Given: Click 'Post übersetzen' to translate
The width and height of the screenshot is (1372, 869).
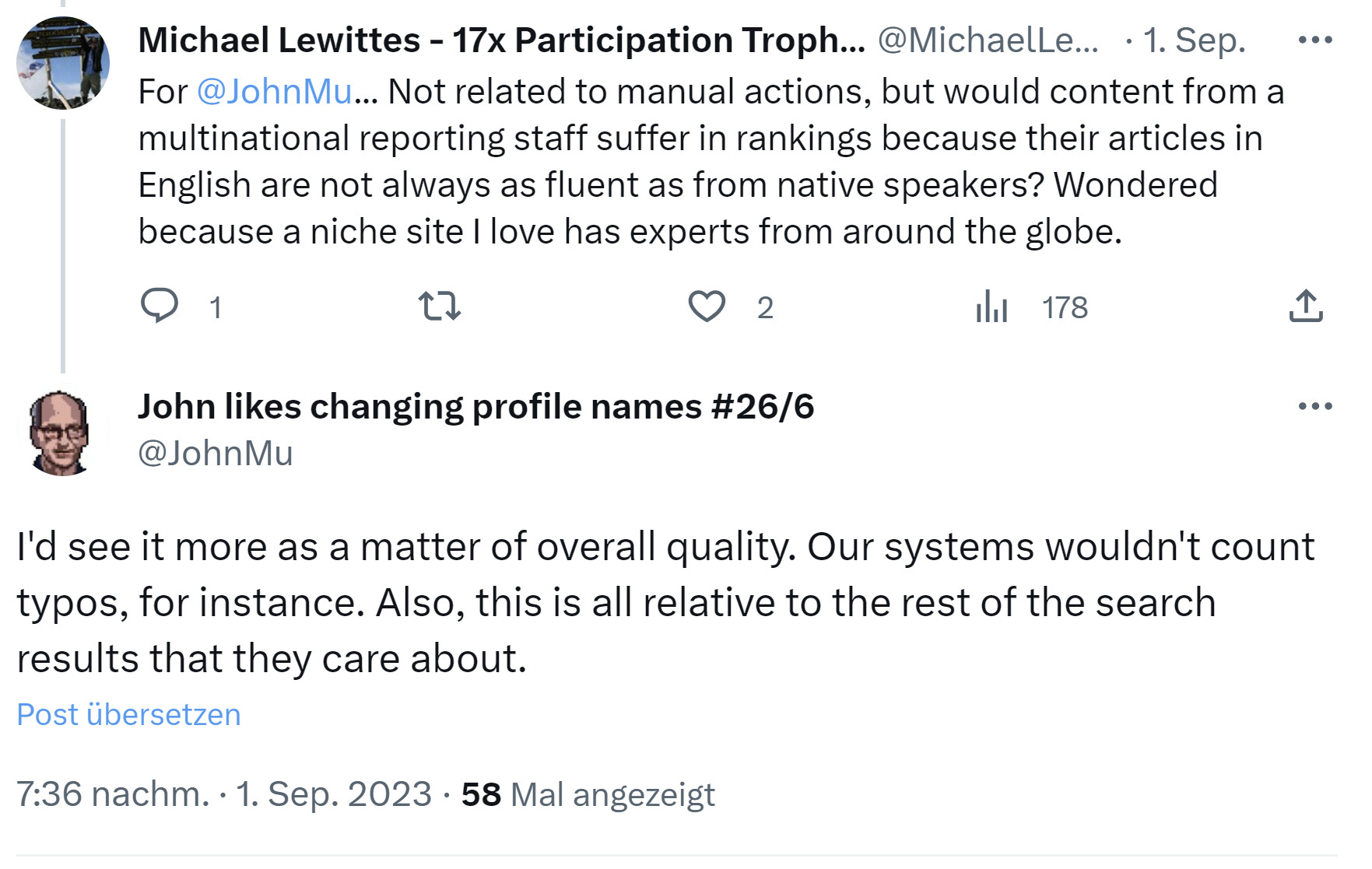Looking at the screenshot, I should 128,714.
